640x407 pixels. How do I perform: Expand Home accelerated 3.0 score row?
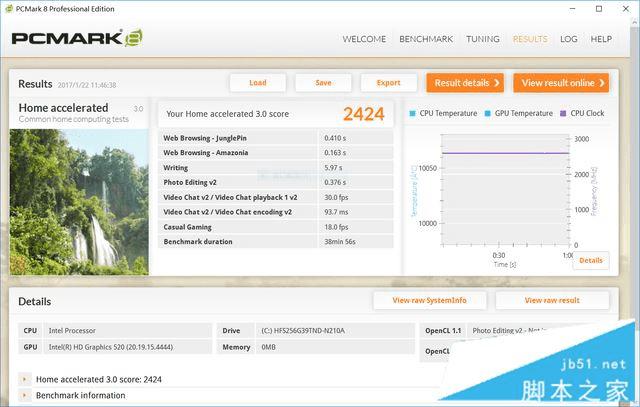point(24,380)
